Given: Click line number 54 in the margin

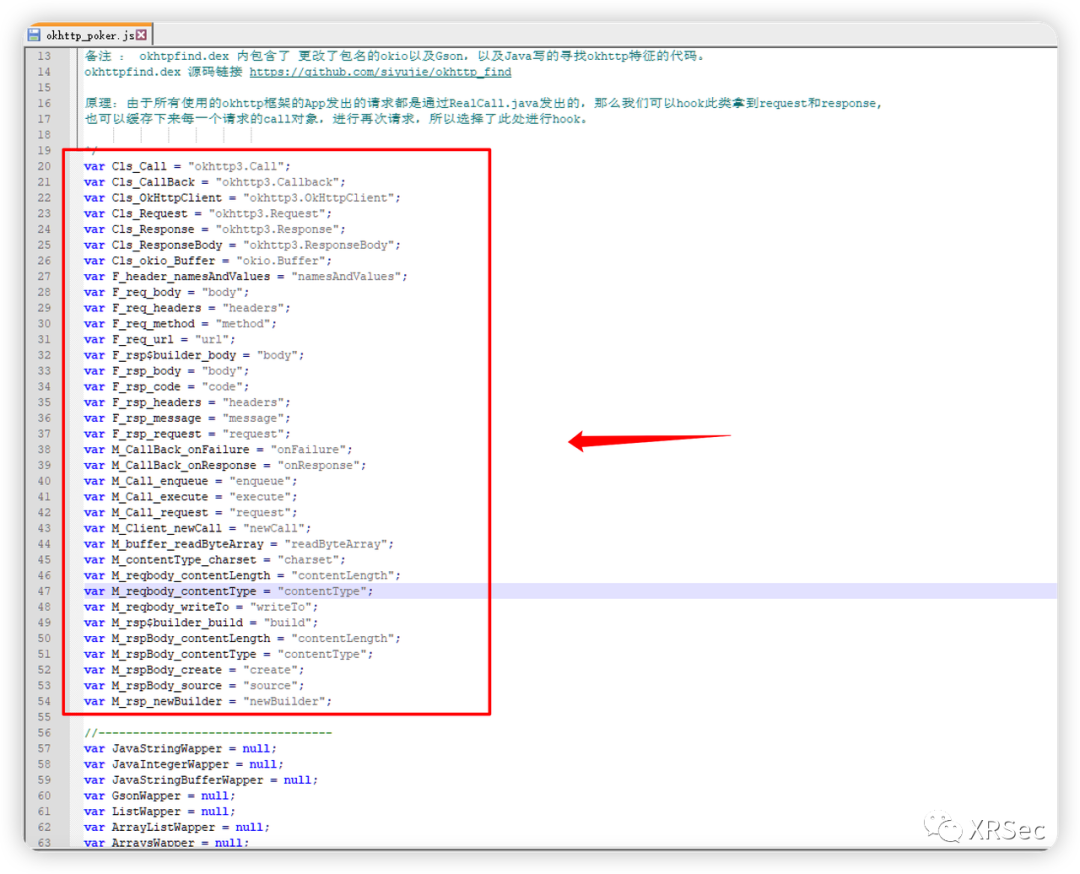Looking at the screenshot, I should [44, 701].
